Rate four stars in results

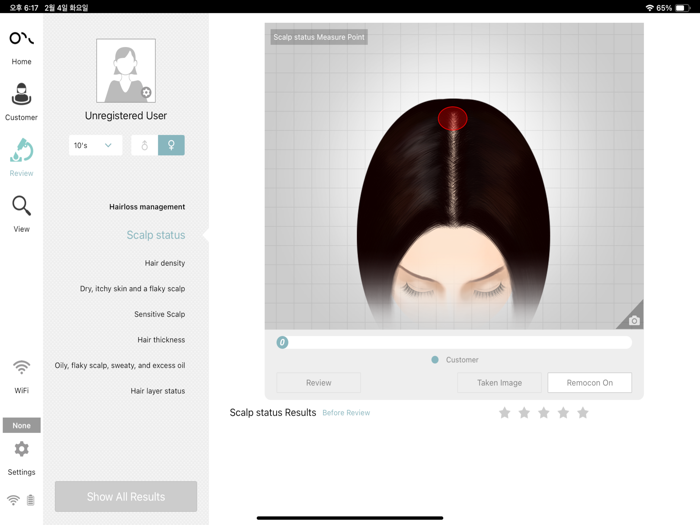click(x=563, y=412)
